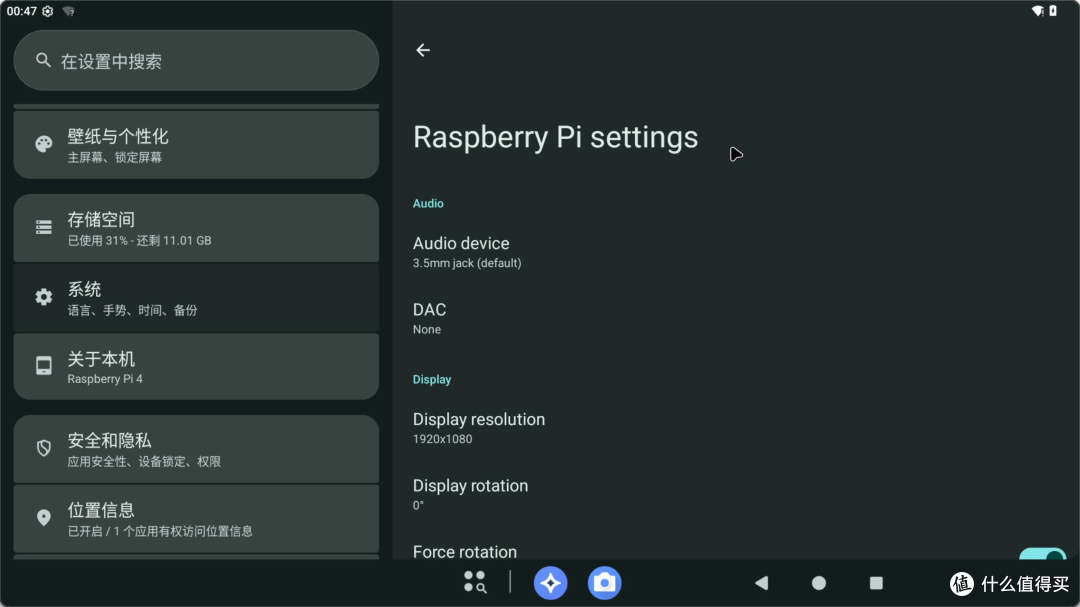1080x607 pixels.
Task: Open 关于本机 Raspberry Pi 4 entry
Action: coord(196,367)
